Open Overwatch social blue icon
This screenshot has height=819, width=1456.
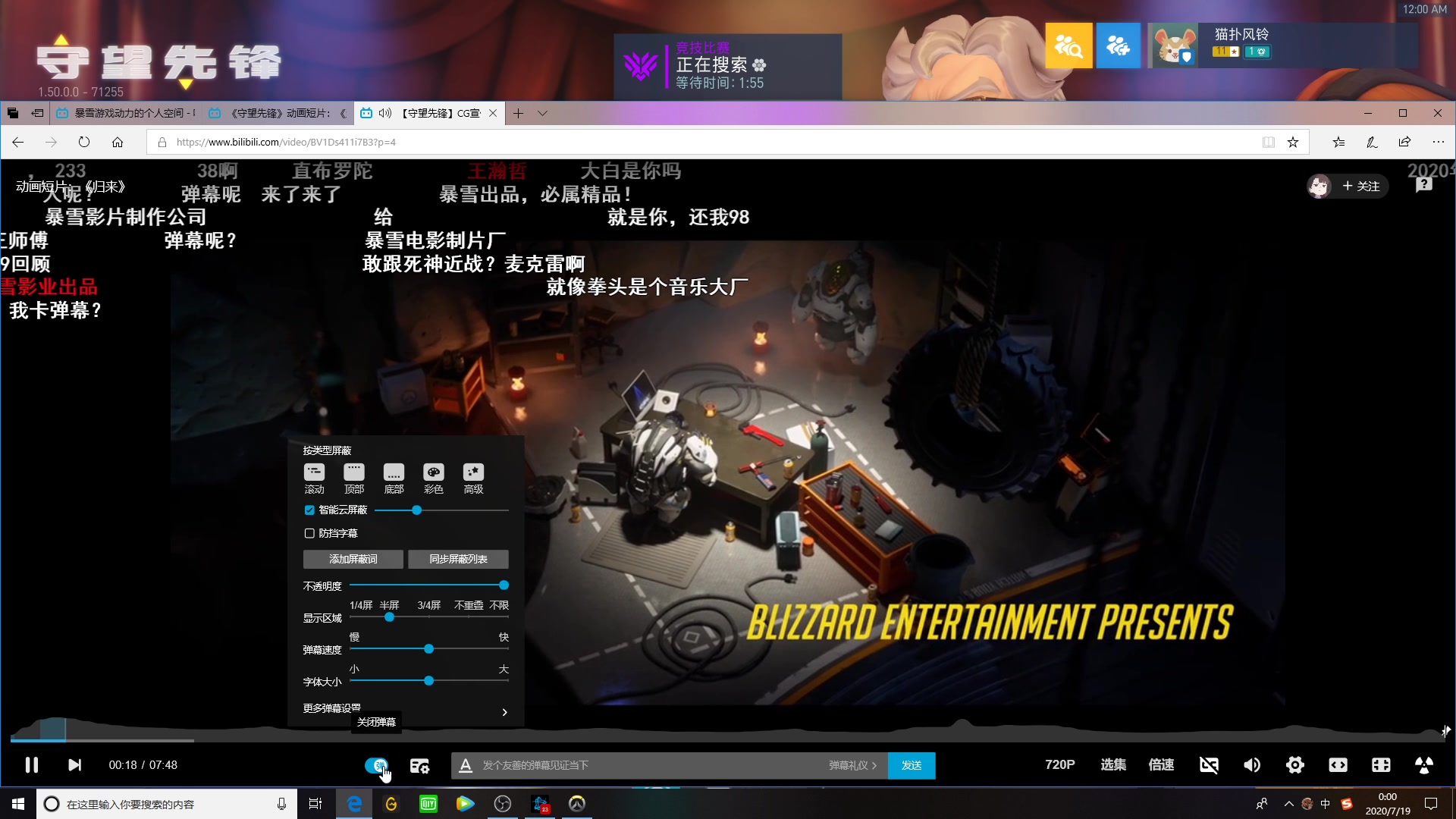[x=1118, y=46]
